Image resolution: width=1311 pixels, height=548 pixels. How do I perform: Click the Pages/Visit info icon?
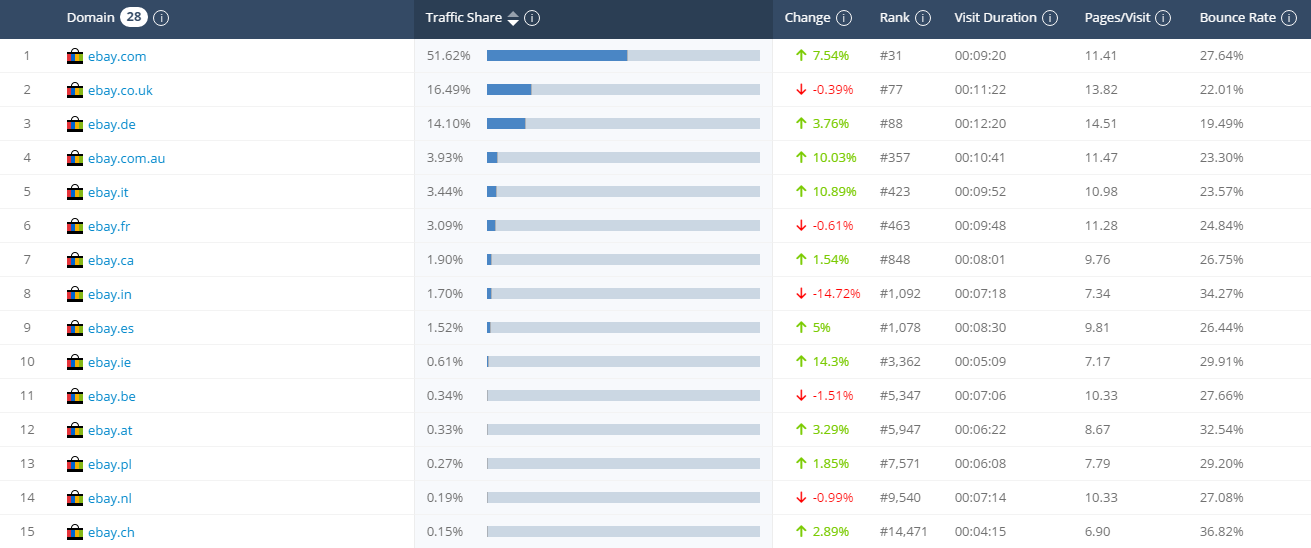[1164, 18]
